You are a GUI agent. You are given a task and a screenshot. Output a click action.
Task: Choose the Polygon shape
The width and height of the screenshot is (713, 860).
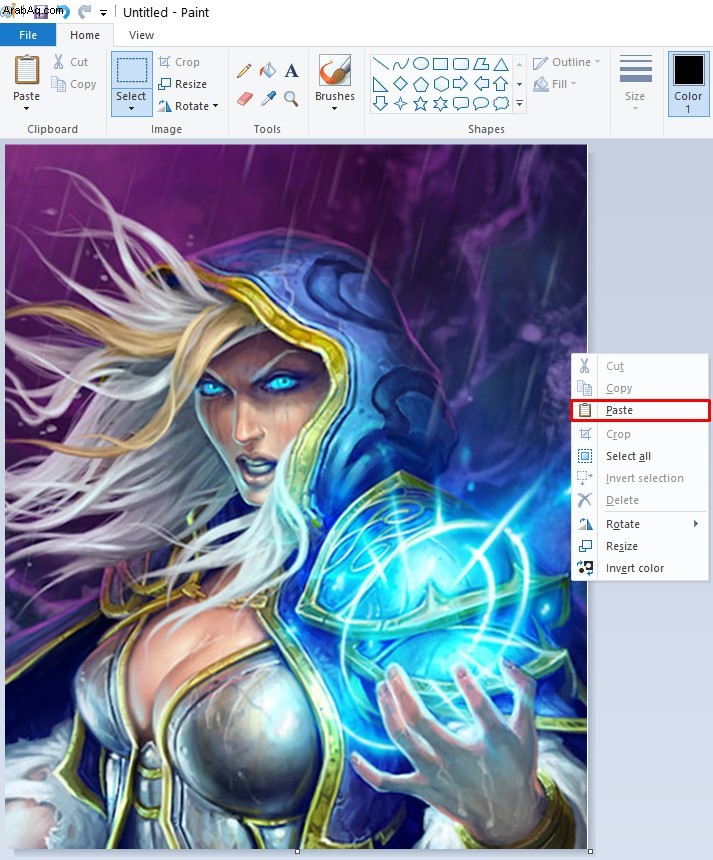(x=481, y=64)
